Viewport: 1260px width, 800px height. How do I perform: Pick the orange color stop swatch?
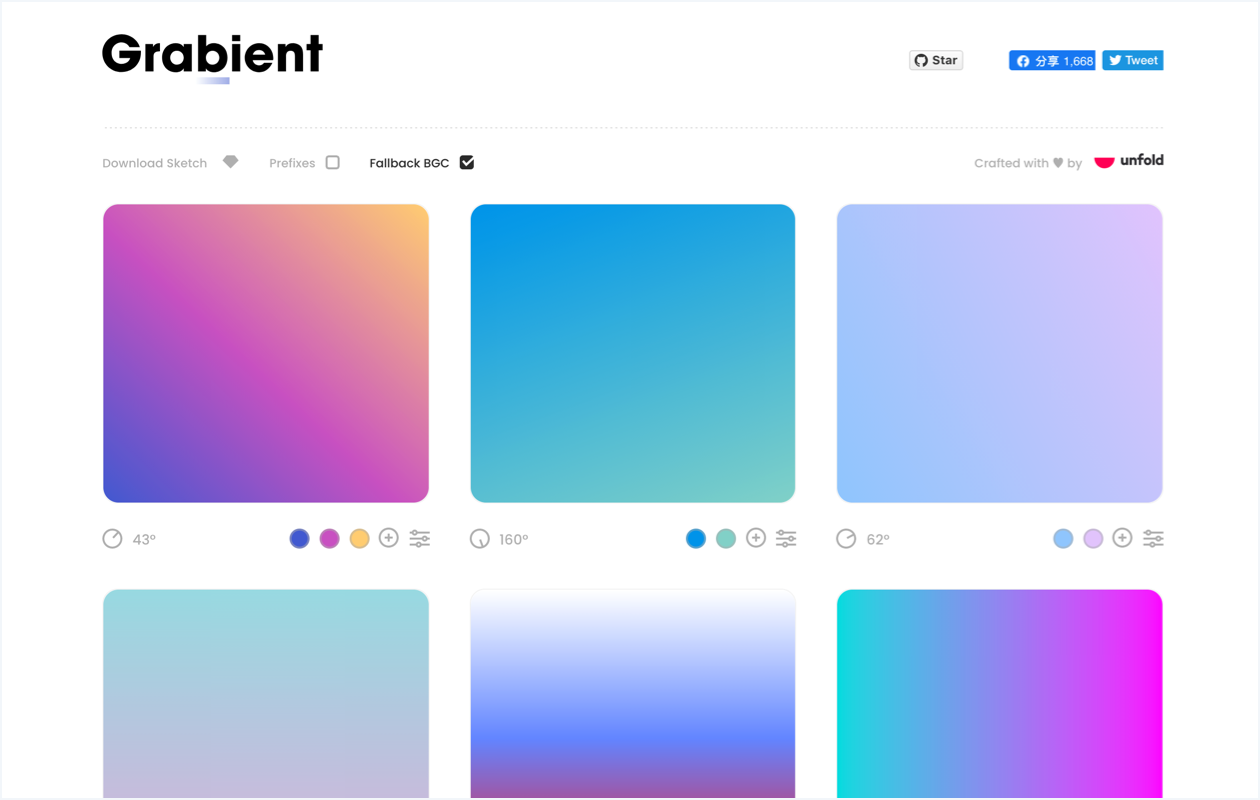359,539
